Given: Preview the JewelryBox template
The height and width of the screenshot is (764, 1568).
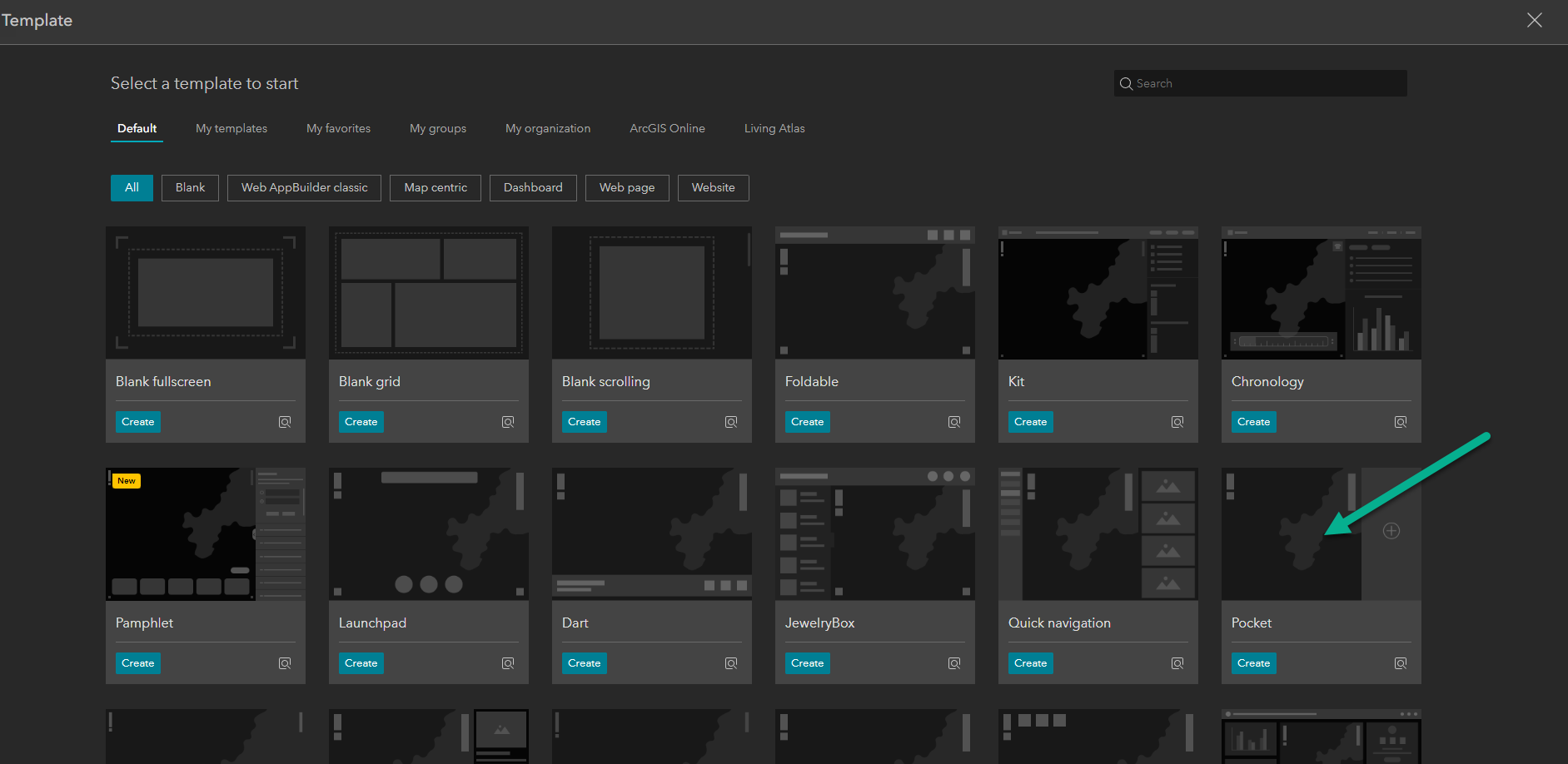Looking at the screenshot, I should (953, 663).
